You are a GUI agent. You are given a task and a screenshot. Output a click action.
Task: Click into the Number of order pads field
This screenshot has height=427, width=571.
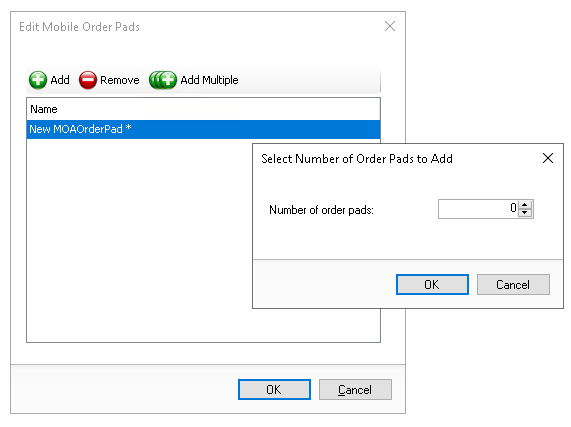coord(478,209)
